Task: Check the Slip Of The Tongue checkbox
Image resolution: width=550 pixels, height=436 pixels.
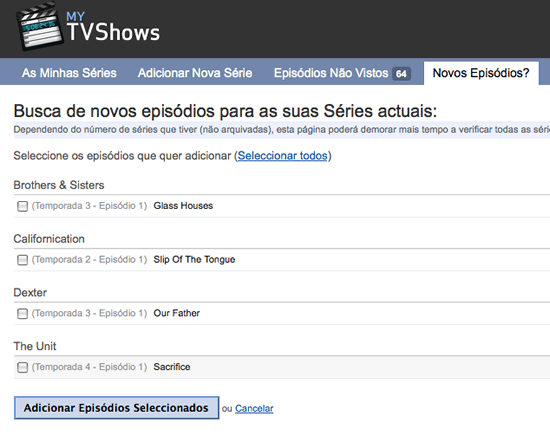Action: (22, 260)
